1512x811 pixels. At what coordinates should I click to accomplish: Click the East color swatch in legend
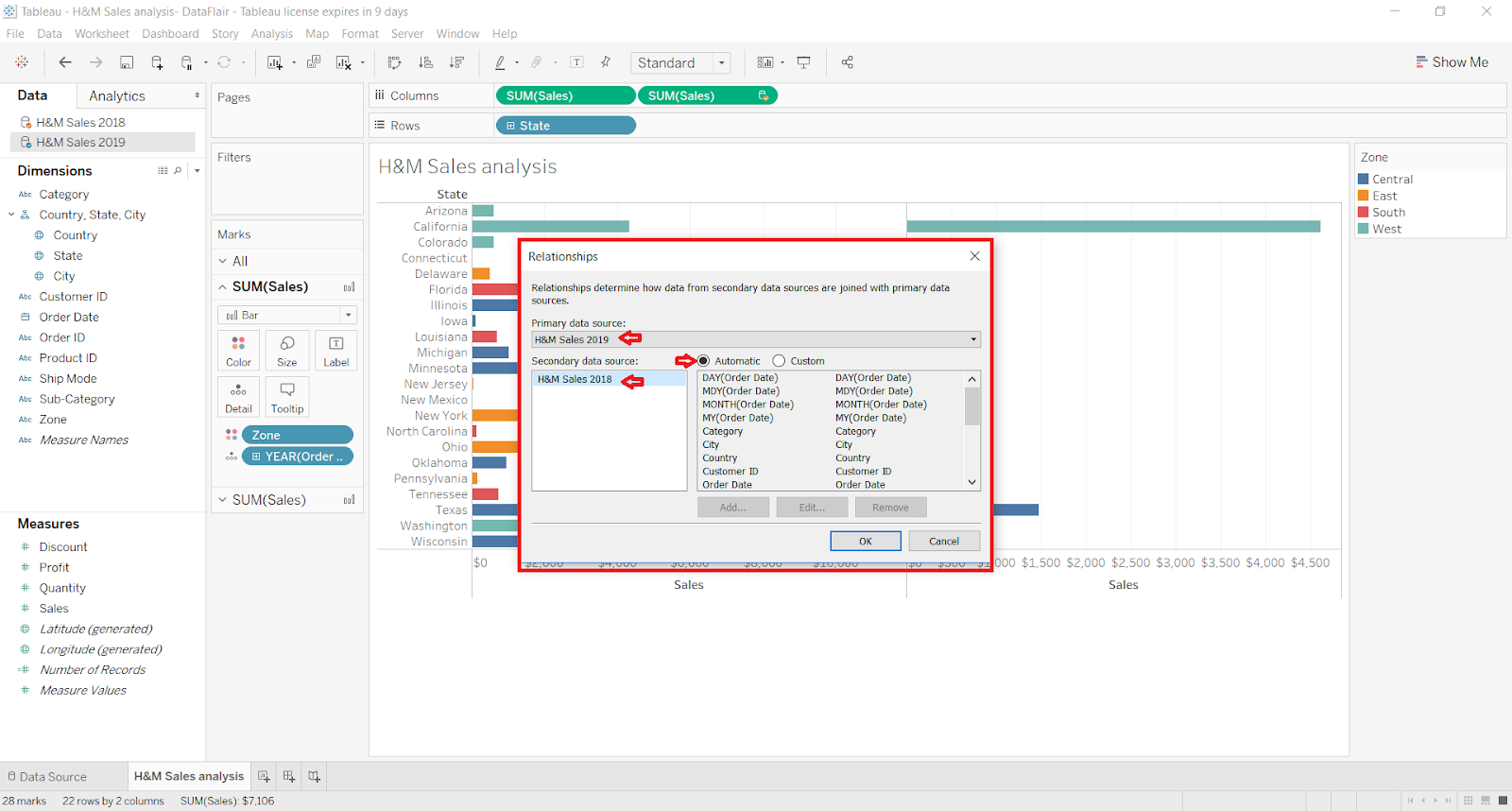coord(1364,196)
